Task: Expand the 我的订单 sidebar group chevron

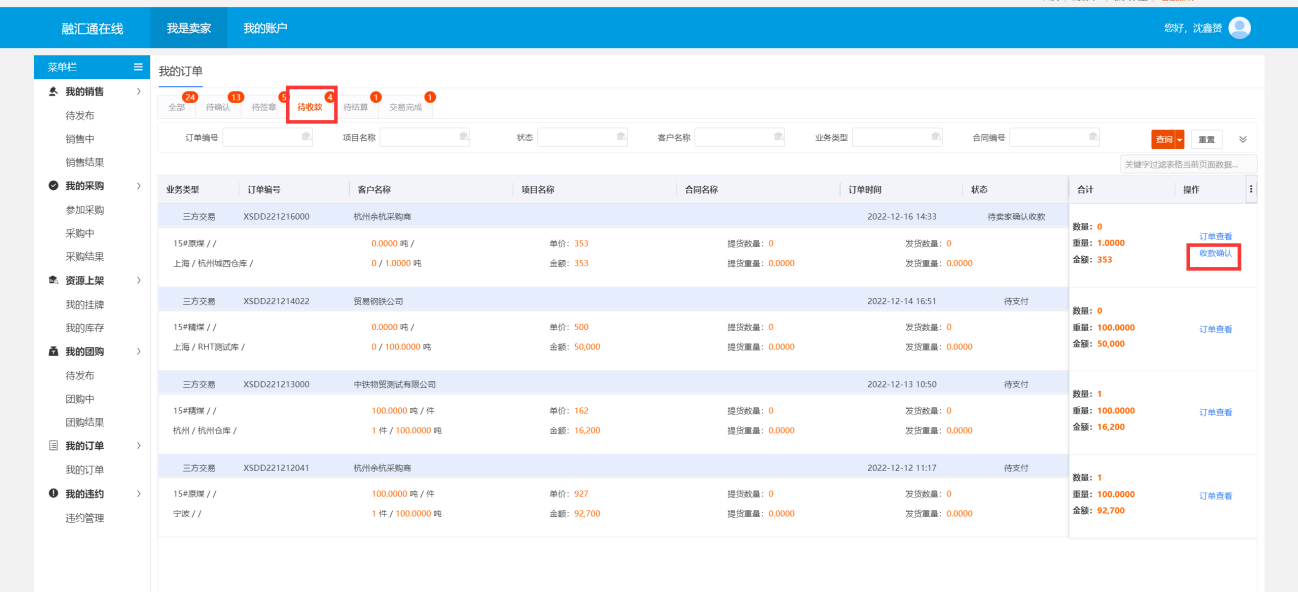Action: 138,446
